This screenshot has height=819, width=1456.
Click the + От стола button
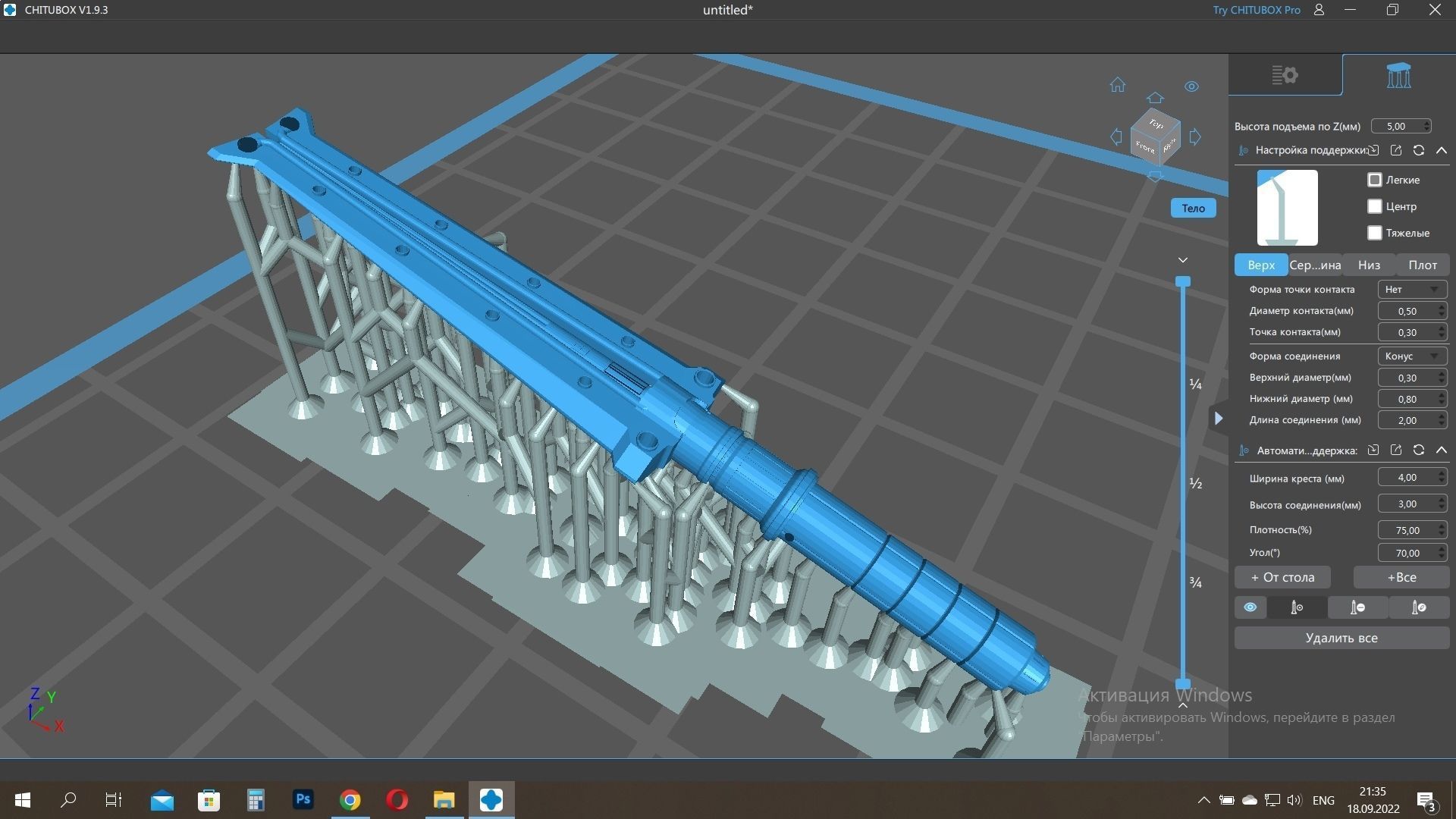pyautogui.click(x=1282, y=577)
